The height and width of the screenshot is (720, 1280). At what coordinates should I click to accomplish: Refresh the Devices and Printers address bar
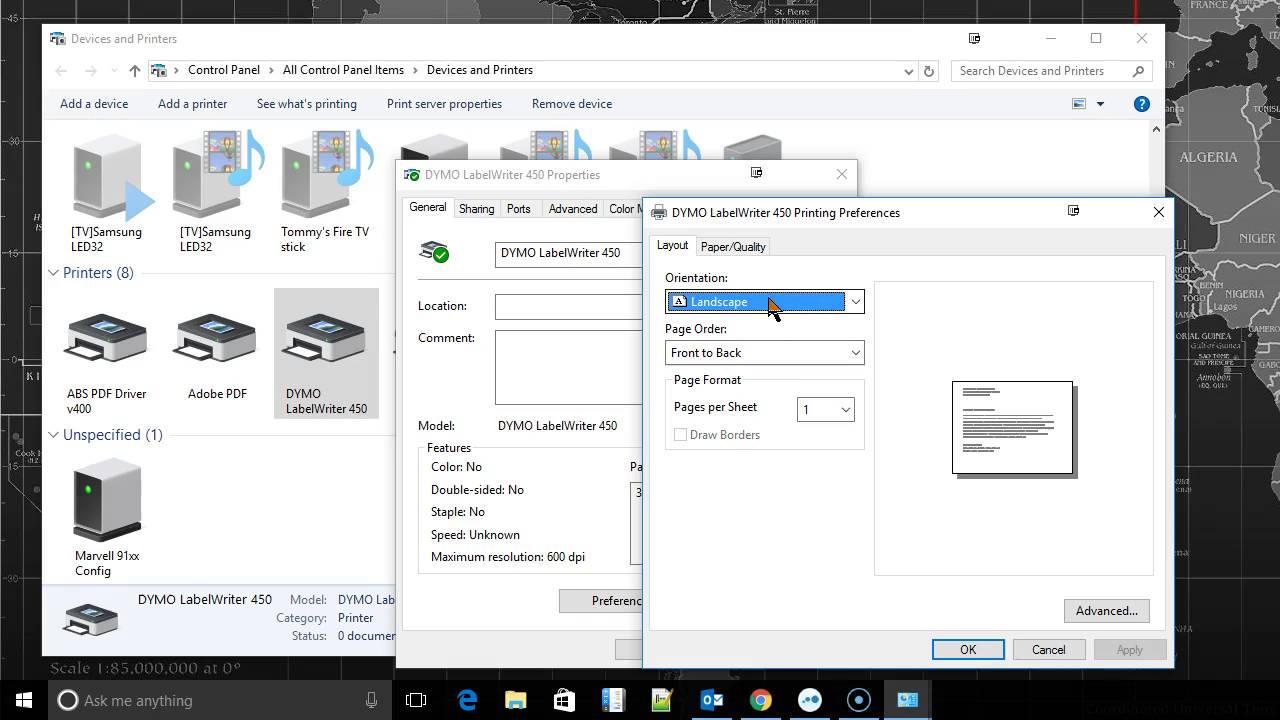pyautogui.click(x=929, y=71)
